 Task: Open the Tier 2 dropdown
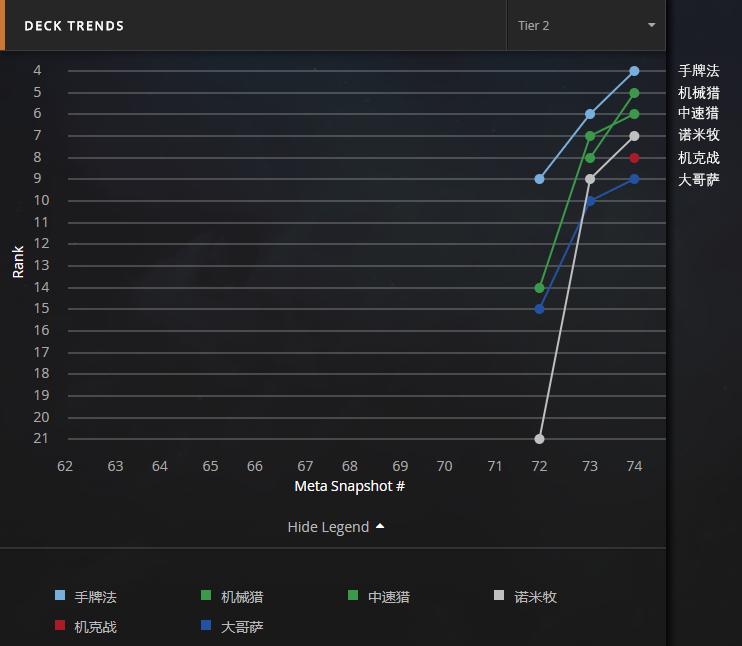tap(586, 25)
